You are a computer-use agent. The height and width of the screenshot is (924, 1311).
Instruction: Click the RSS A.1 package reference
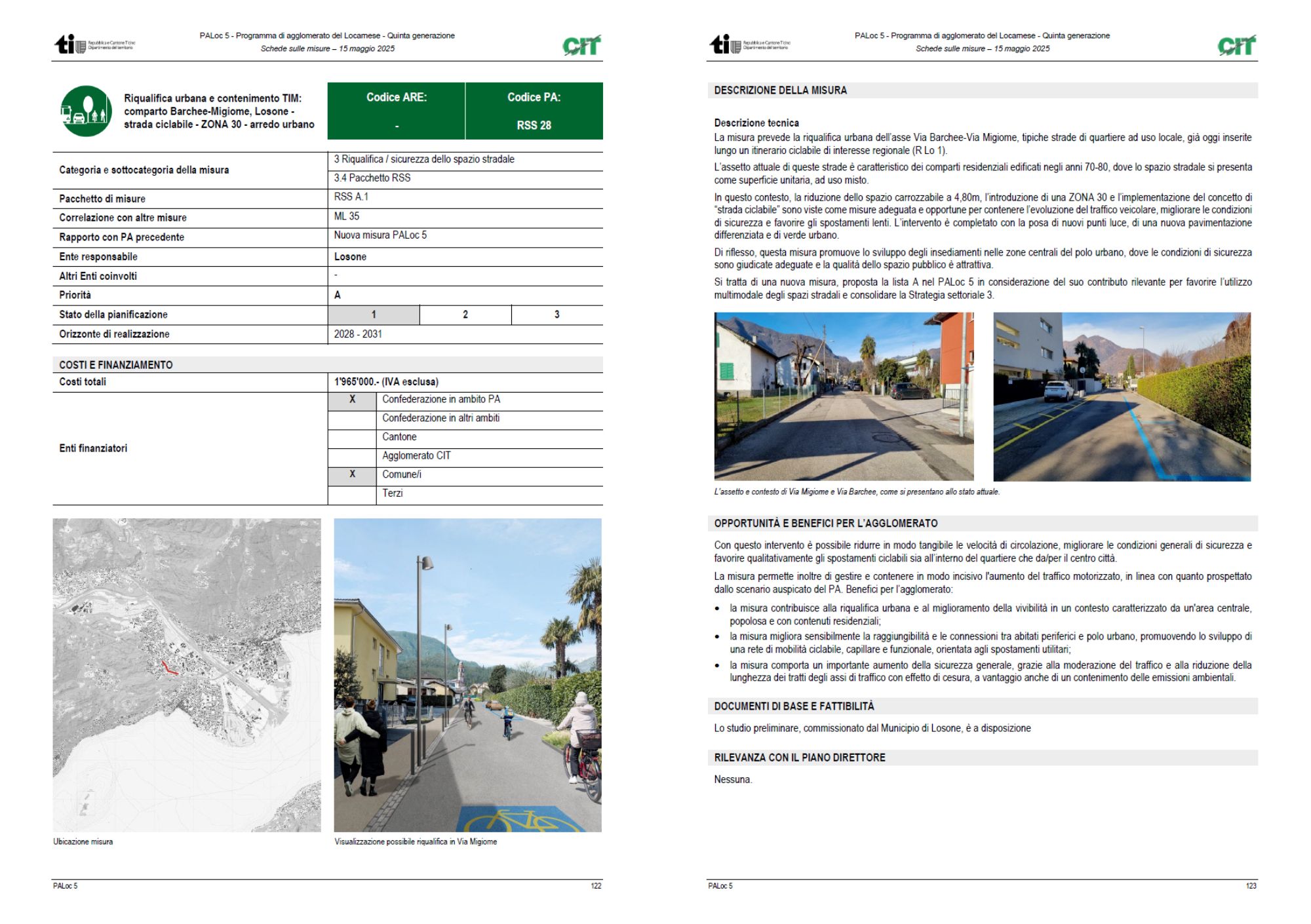[x=351, y=197]
